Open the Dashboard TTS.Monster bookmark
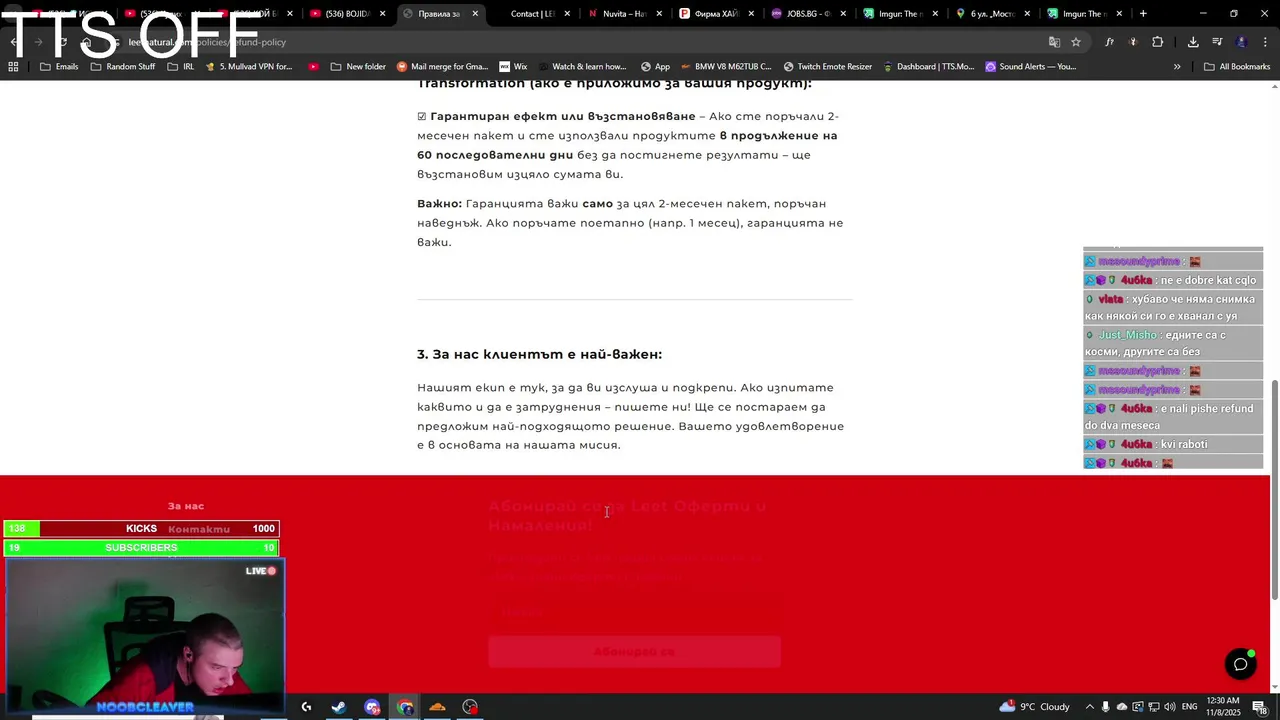Viewport: 1280px width, 720px height. [x=928, y=67]
